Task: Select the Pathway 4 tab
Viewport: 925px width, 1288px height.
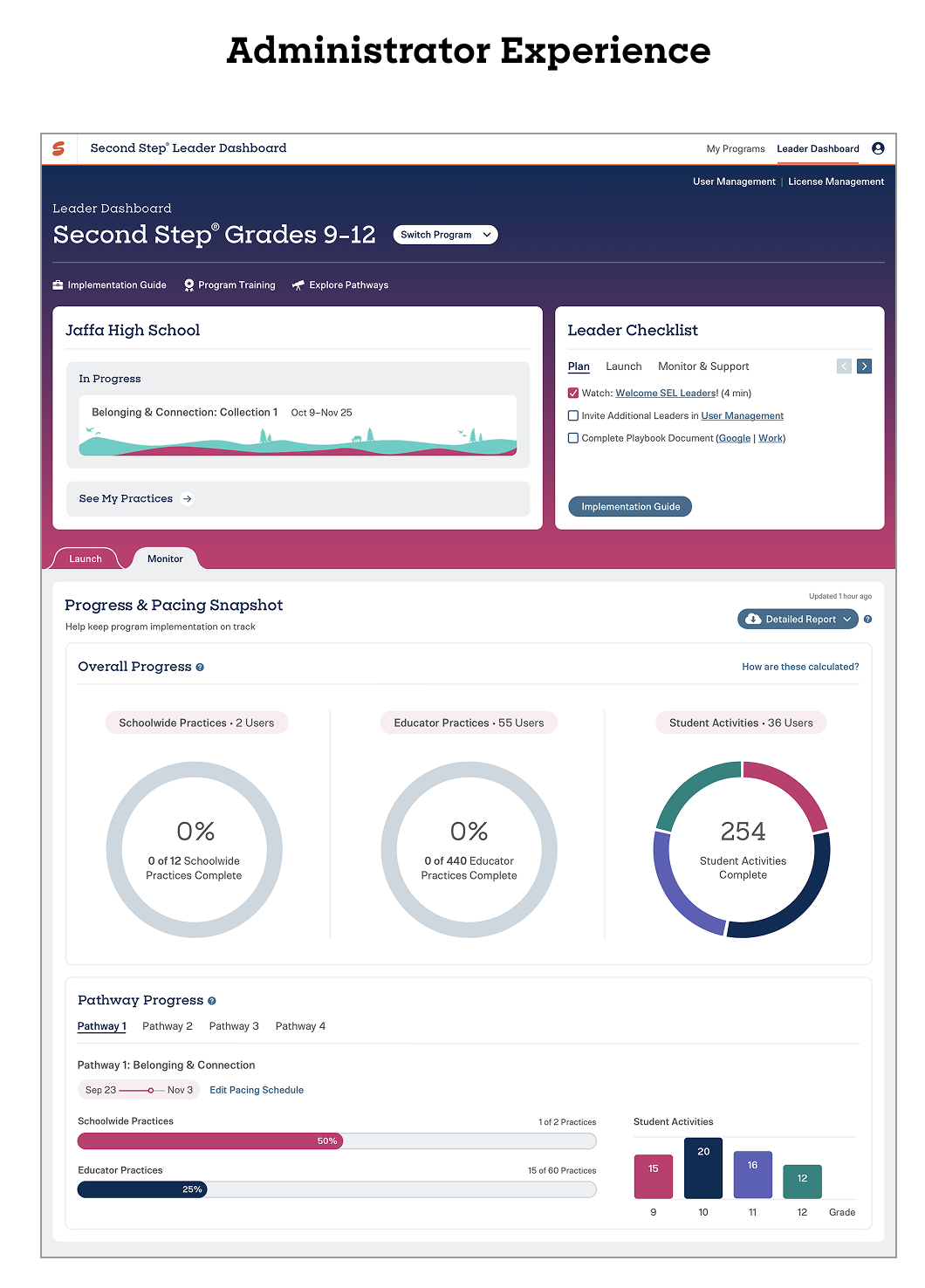Action: [300, 1026]
